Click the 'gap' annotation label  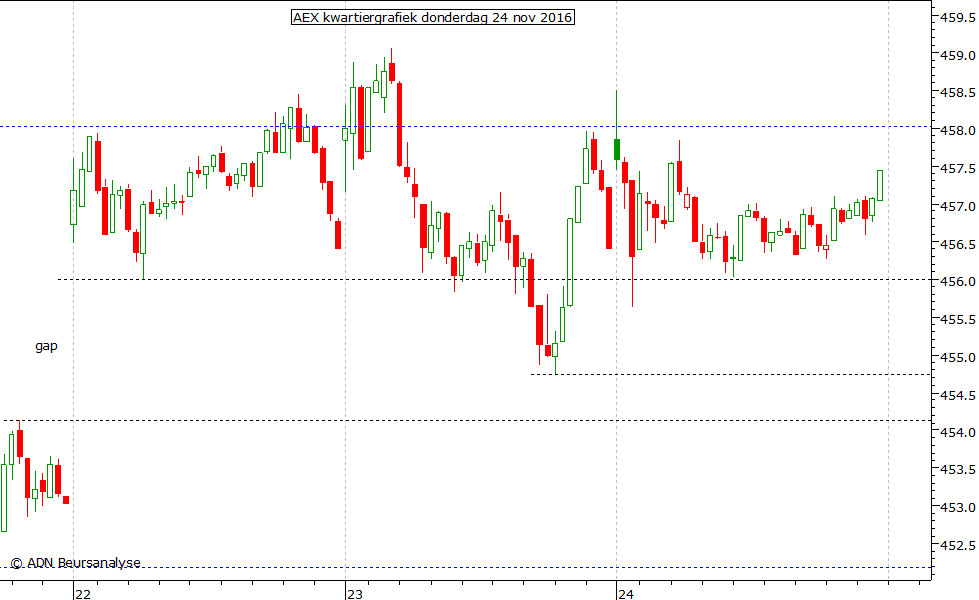[46, 346]
